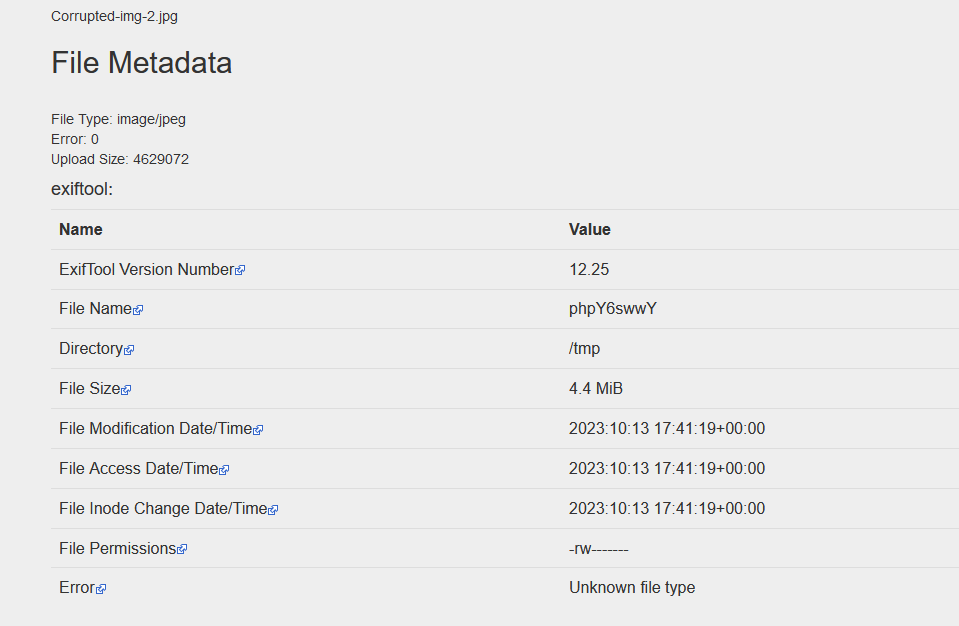Click the File Metadata heading
The height and width of the screenshot is (626, 959).
point(141,63)
